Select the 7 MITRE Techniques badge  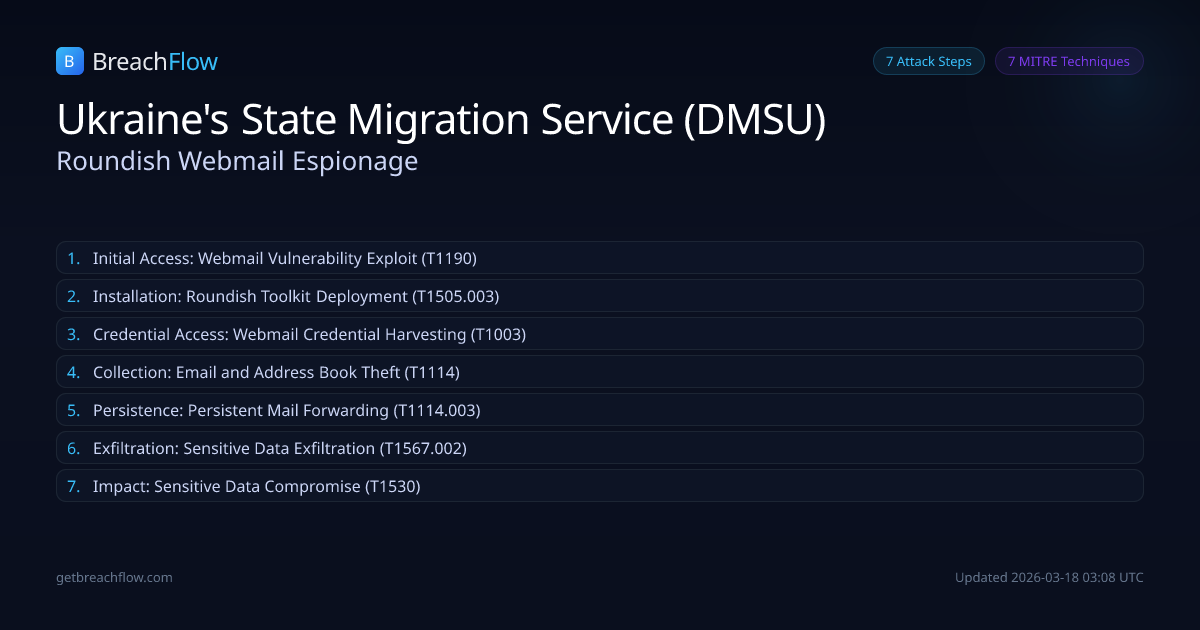click(1068, 61)
